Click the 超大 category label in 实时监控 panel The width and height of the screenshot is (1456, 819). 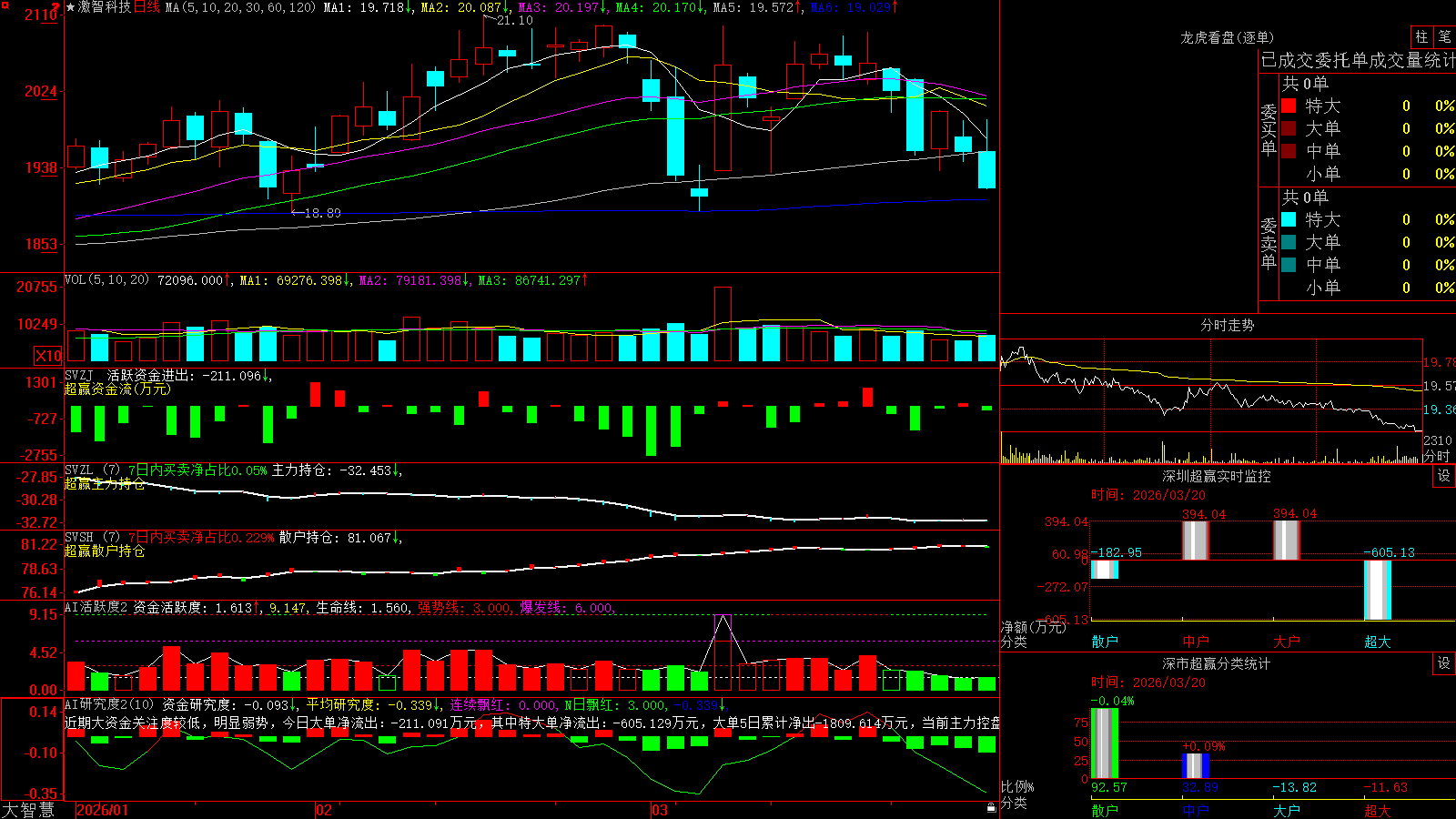tap(1378, 642)
